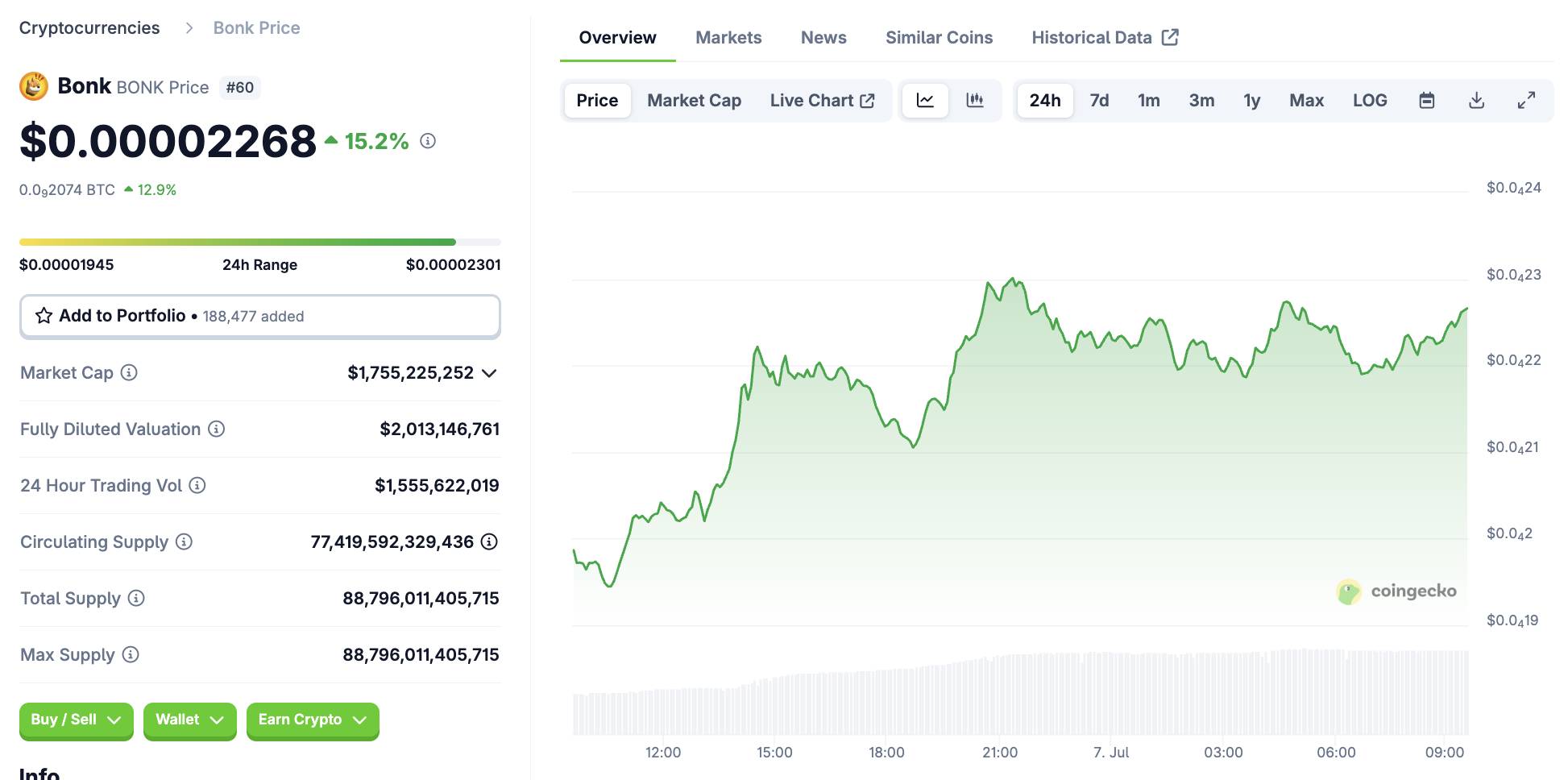Switch to the News tab
This screenshot has height=780, width=1568.
coord(823,38)
